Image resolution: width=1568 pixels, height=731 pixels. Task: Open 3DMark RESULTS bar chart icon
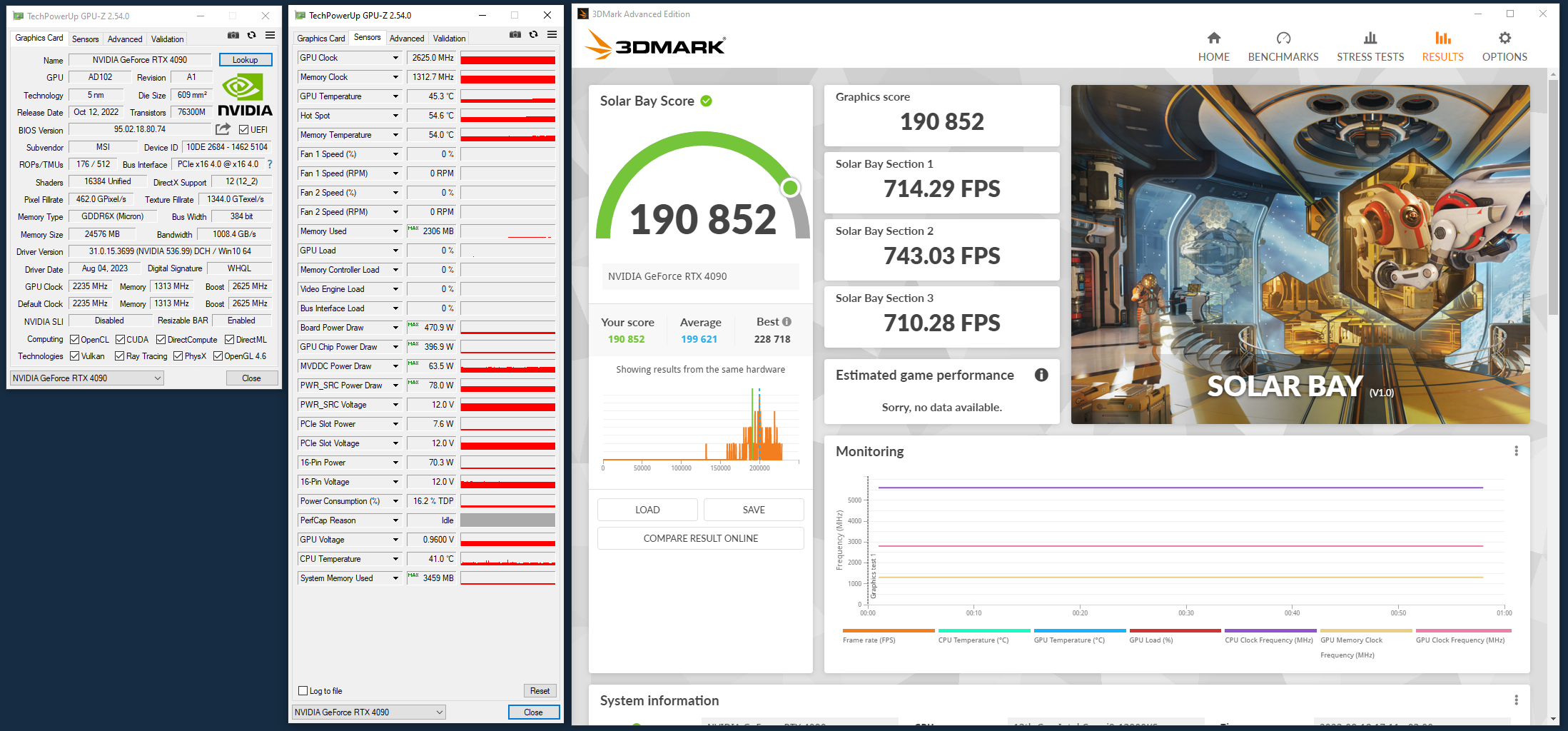1442,39
